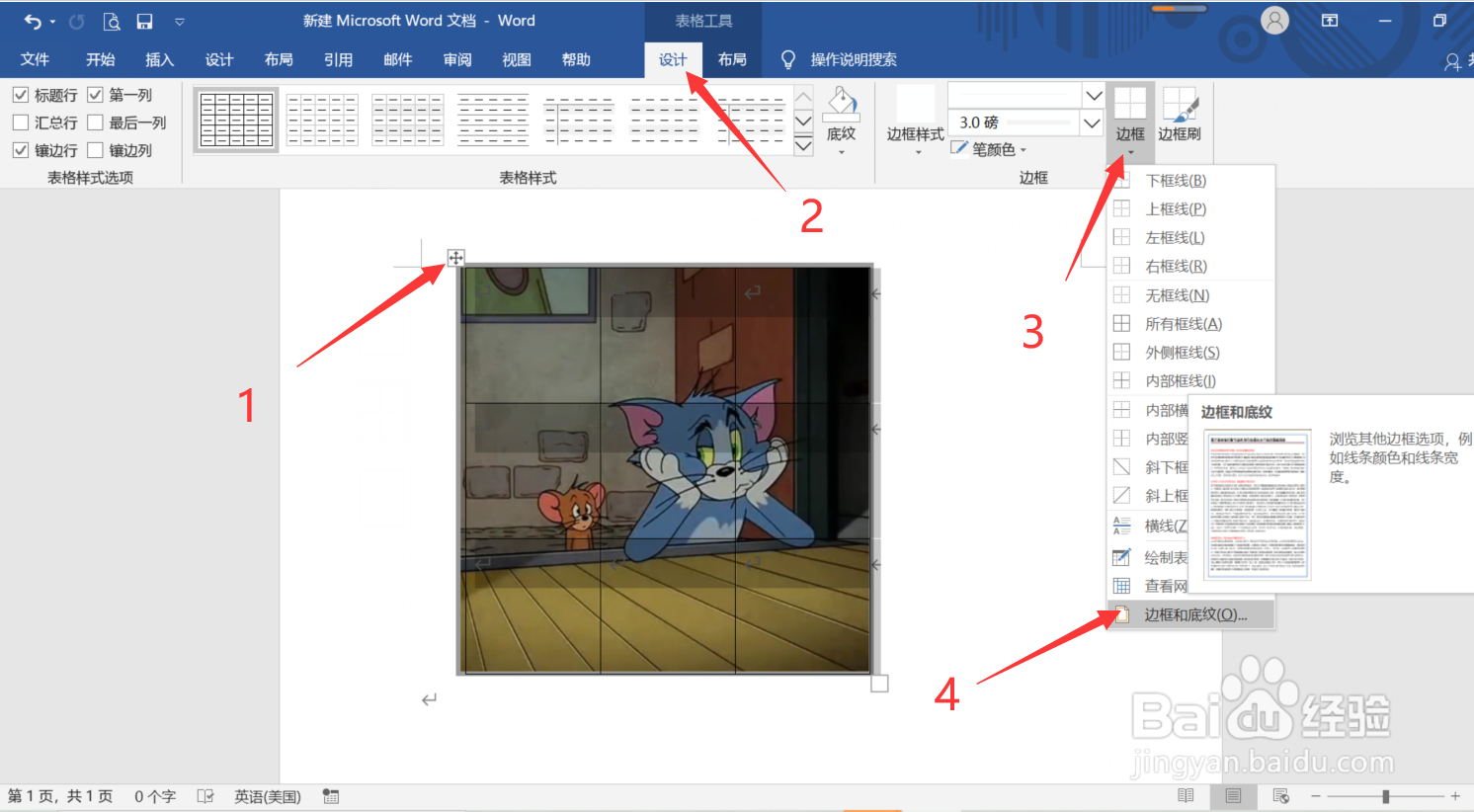Click the diagonal up border icon

coord(1122,496)
